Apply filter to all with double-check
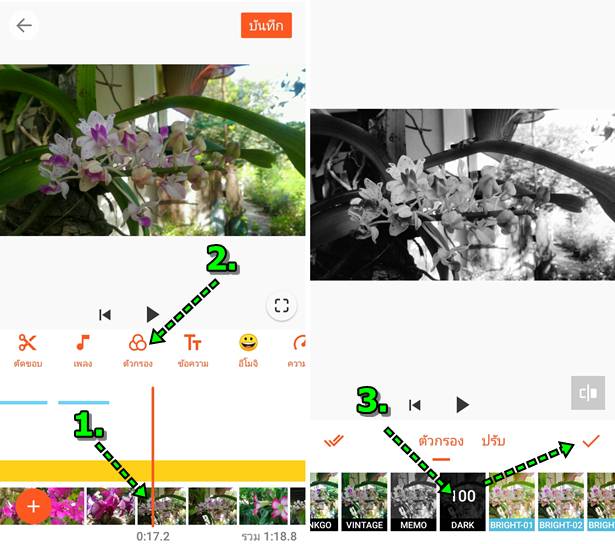The height and width of the screenshot is (544, 615). [333, 441]
